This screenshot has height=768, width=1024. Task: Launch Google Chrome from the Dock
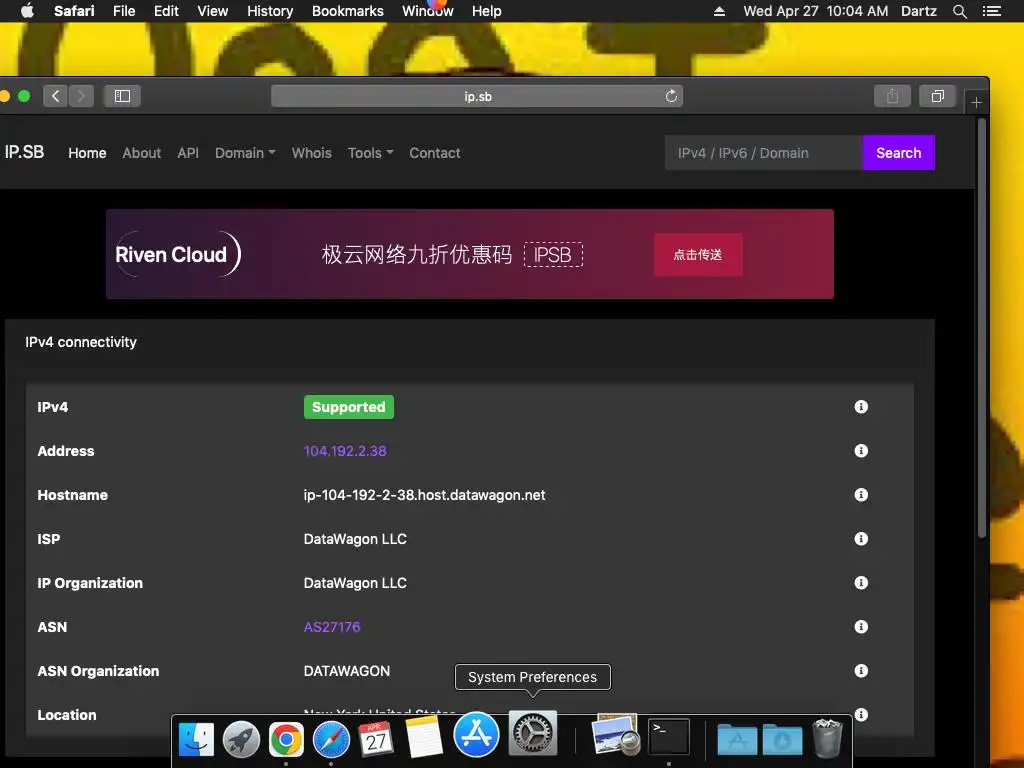pyautogui.click(x=286, y=739)
